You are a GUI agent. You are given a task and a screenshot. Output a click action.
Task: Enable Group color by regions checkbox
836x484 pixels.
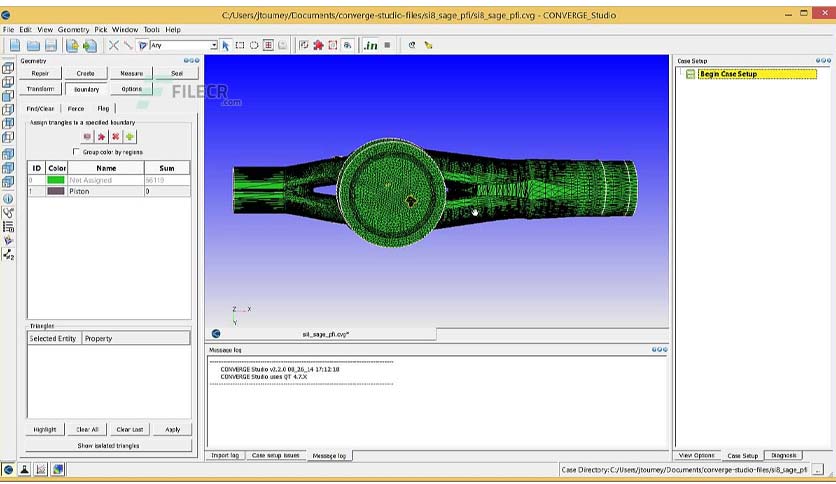pos(76,152)
